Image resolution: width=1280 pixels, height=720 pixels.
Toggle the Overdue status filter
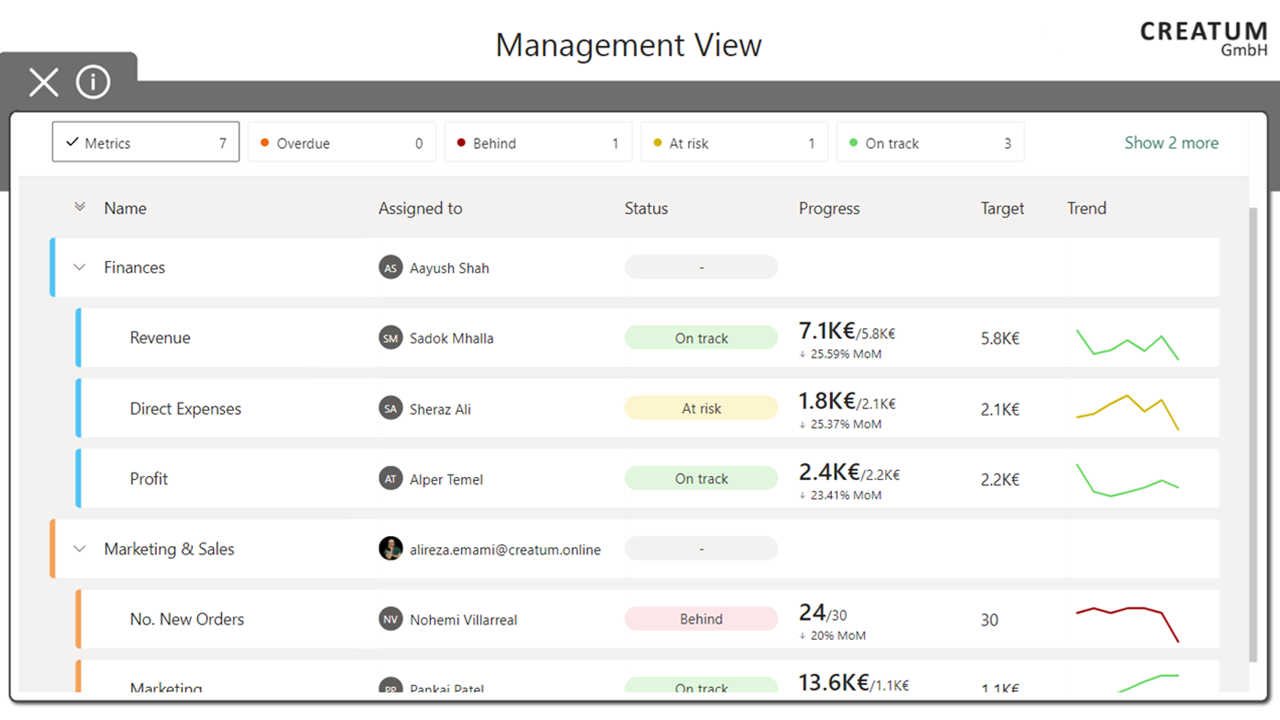[341, 143]
